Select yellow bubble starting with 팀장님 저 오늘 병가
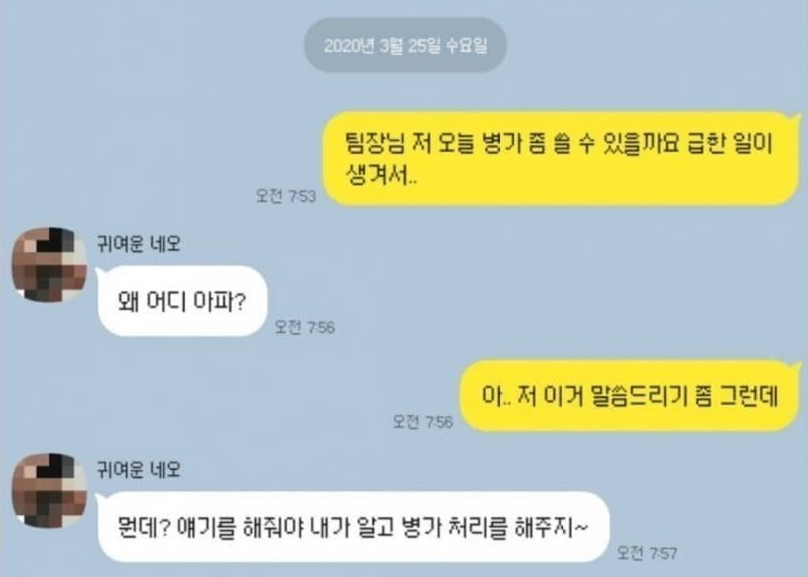The width and height of the screenshot is (808, 577). [562, 158]
